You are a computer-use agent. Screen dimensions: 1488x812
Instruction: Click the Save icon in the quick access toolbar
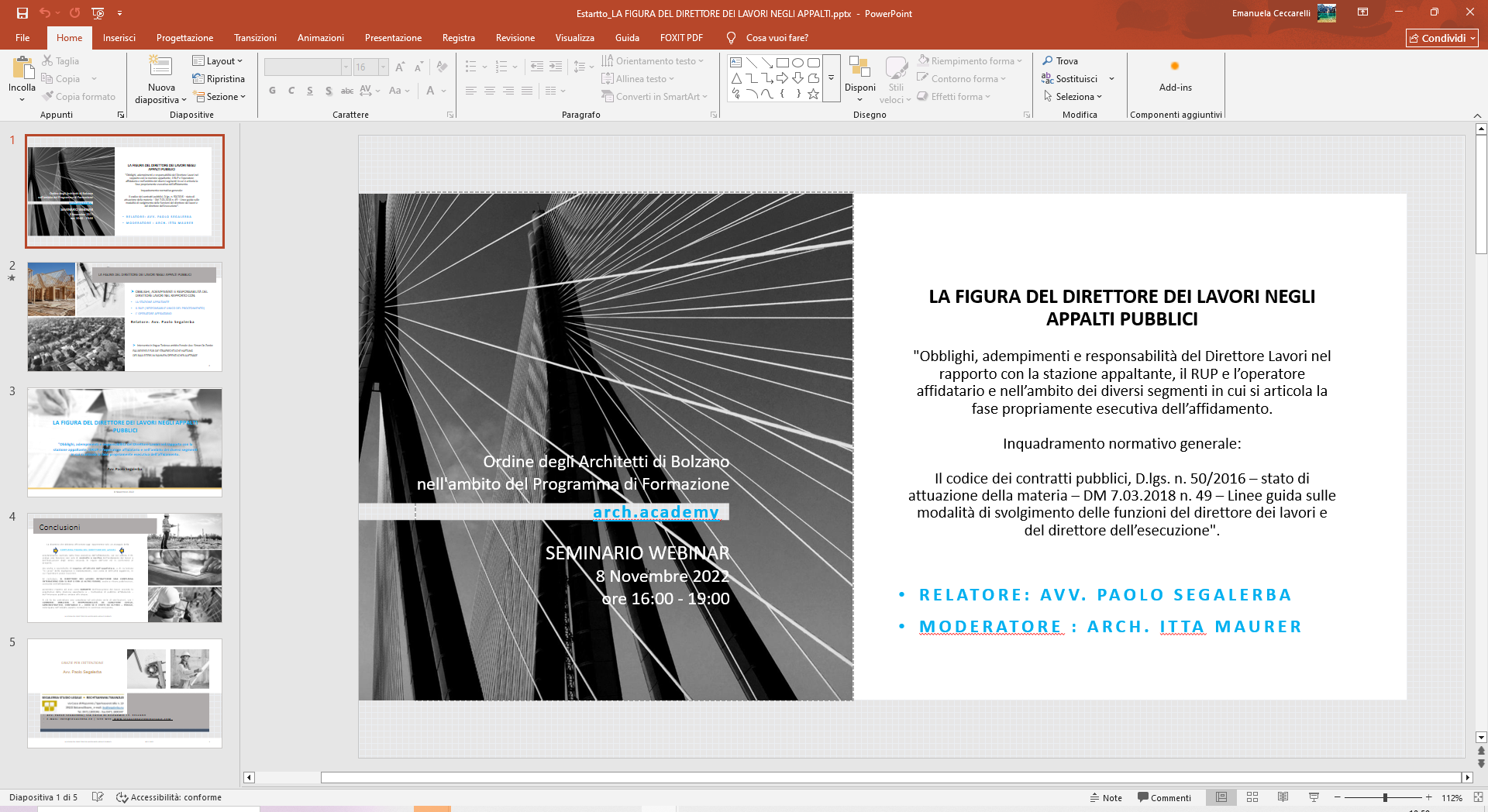[x=22, y=13]
